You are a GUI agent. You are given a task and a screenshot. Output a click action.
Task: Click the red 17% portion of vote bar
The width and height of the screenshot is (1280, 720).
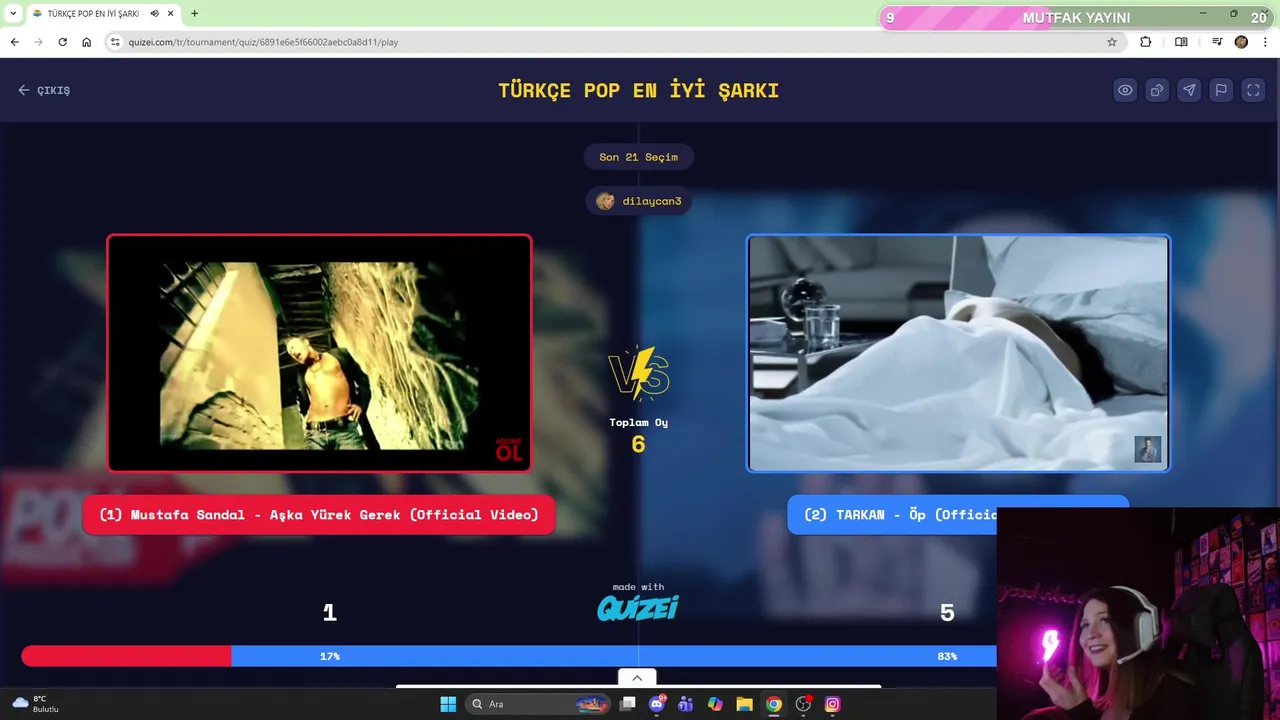click(x=126, y=656)
